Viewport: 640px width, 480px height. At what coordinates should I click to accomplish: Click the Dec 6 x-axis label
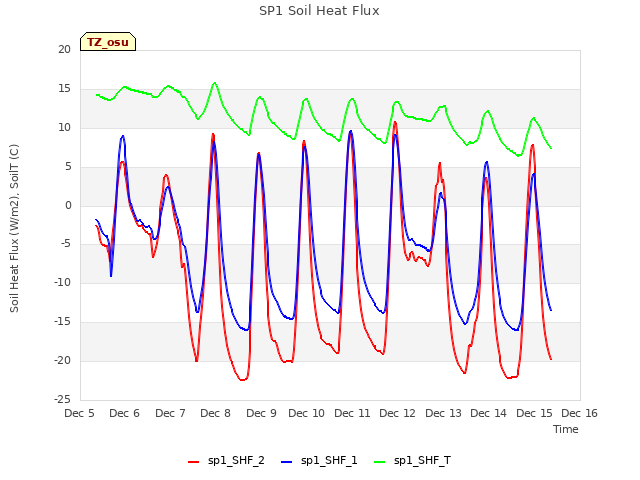pyautogui.click(x=124, y=413)
